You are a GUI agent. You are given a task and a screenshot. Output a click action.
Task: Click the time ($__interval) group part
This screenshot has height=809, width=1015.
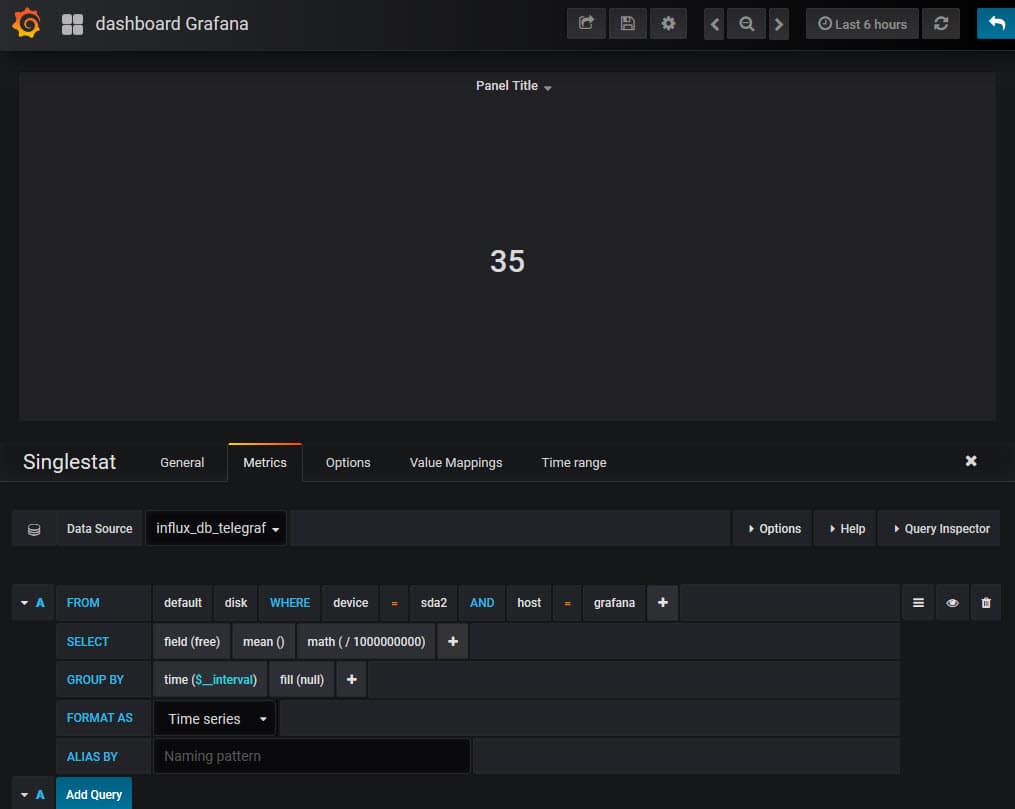pos(210,680)
